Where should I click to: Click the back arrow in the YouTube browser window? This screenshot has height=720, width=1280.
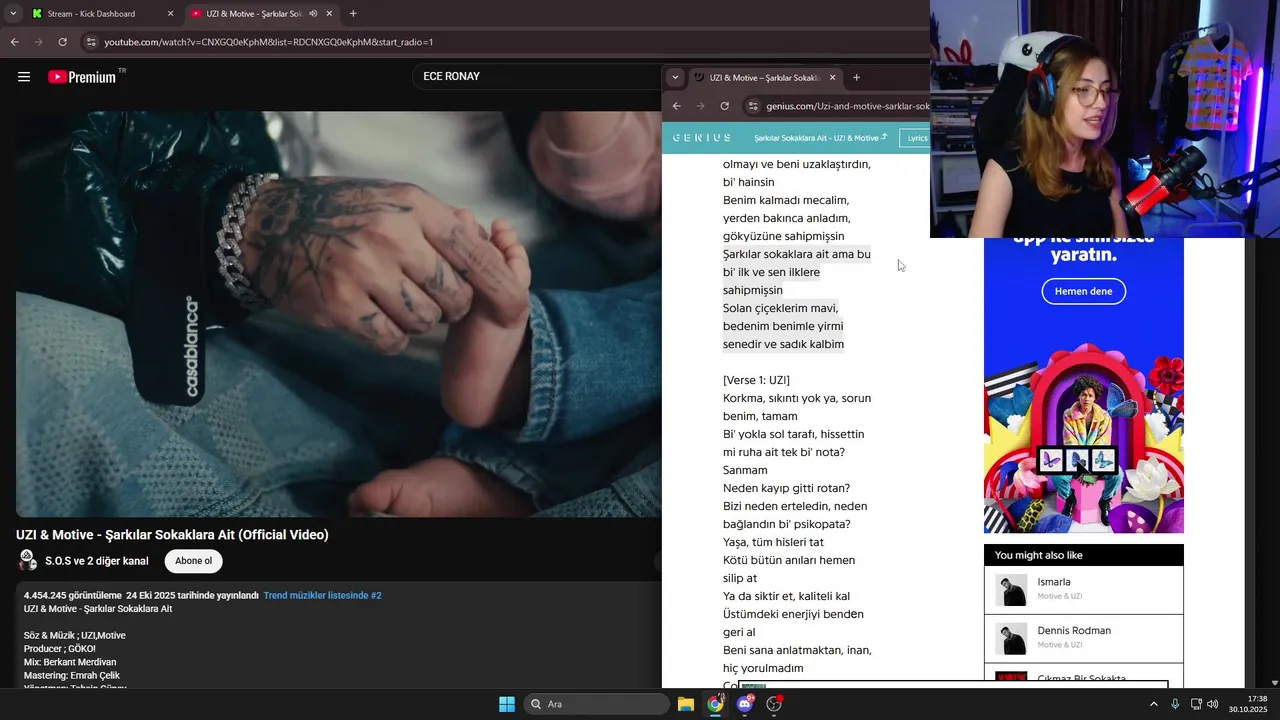tap(14, 42)
